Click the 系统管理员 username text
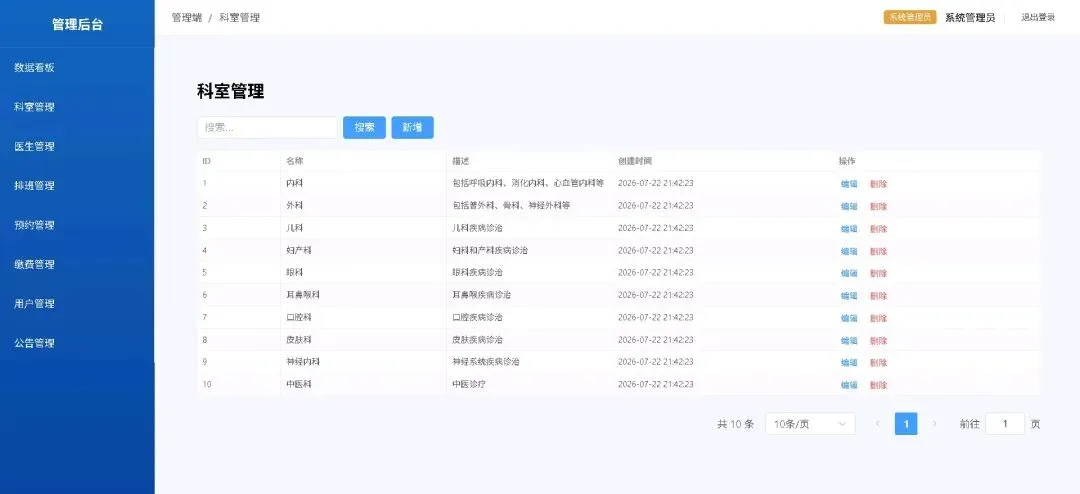 pyautogui.click(x=970, y=18)
